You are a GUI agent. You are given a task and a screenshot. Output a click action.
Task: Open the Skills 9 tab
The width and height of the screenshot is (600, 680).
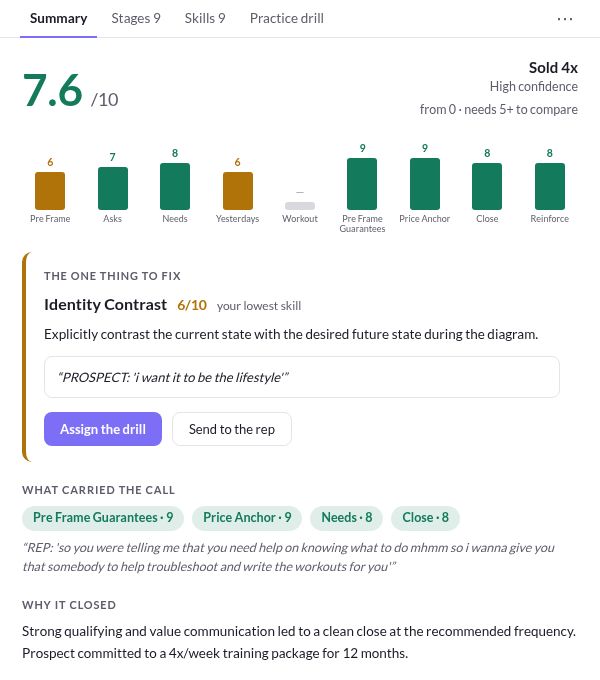coord(205,18)
